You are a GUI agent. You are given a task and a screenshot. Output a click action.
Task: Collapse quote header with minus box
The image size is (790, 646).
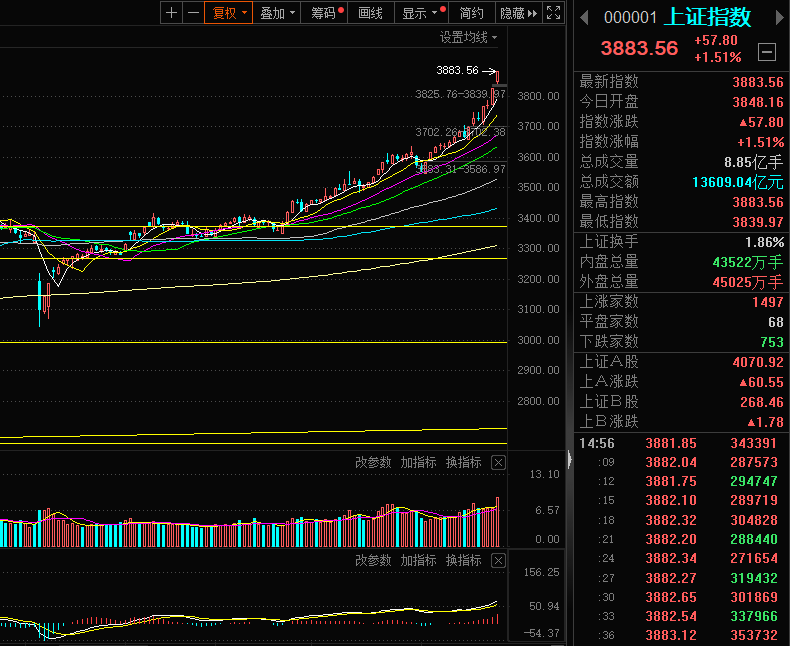pos(767,51)
